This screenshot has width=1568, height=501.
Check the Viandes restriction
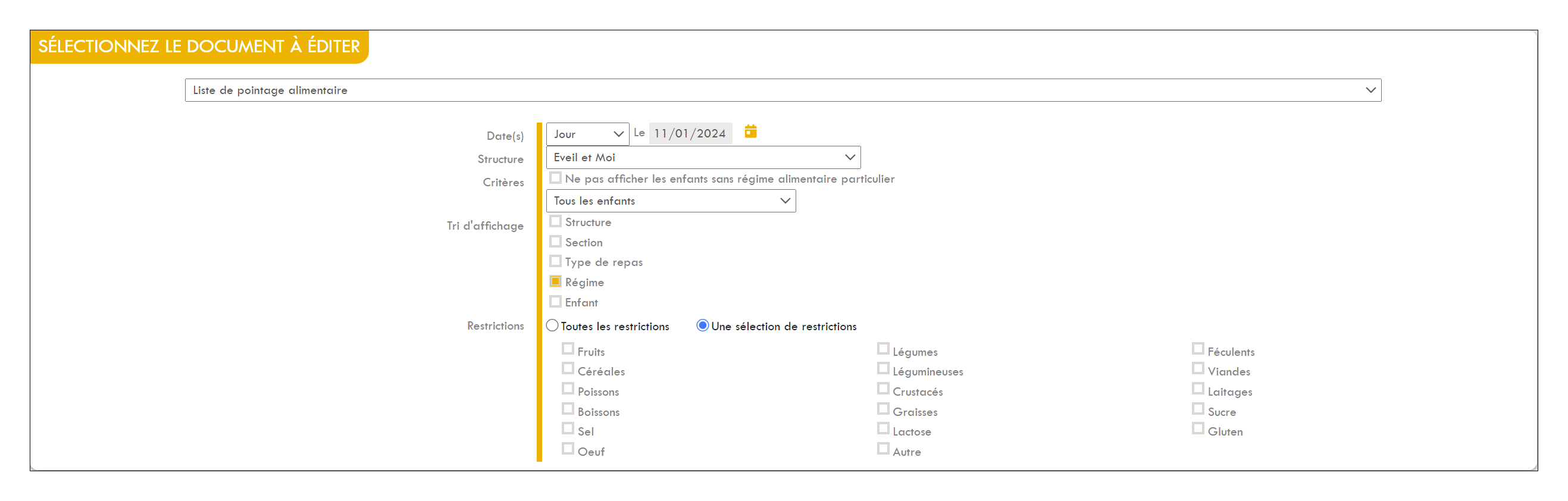coord(1198,368)
